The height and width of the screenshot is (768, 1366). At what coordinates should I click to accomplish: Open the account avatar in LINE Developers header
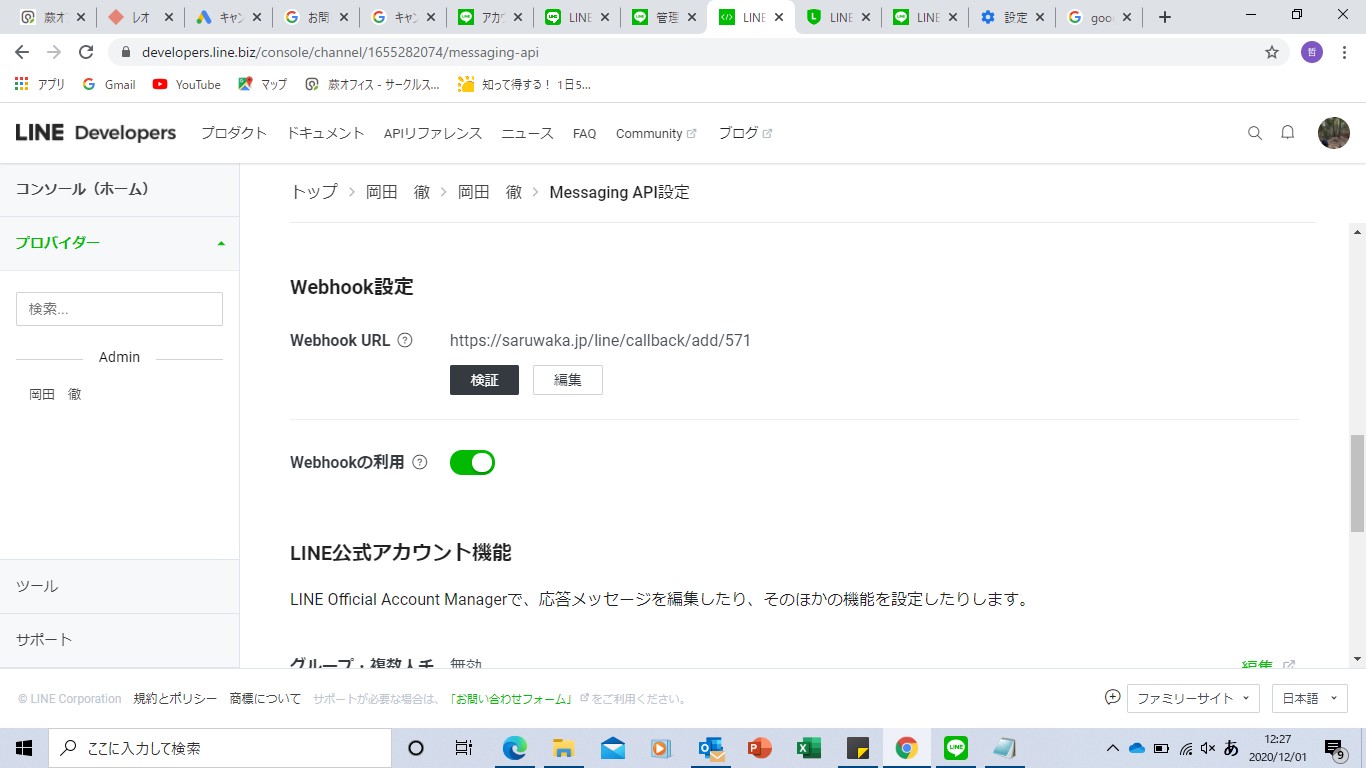coord(1334,133)
